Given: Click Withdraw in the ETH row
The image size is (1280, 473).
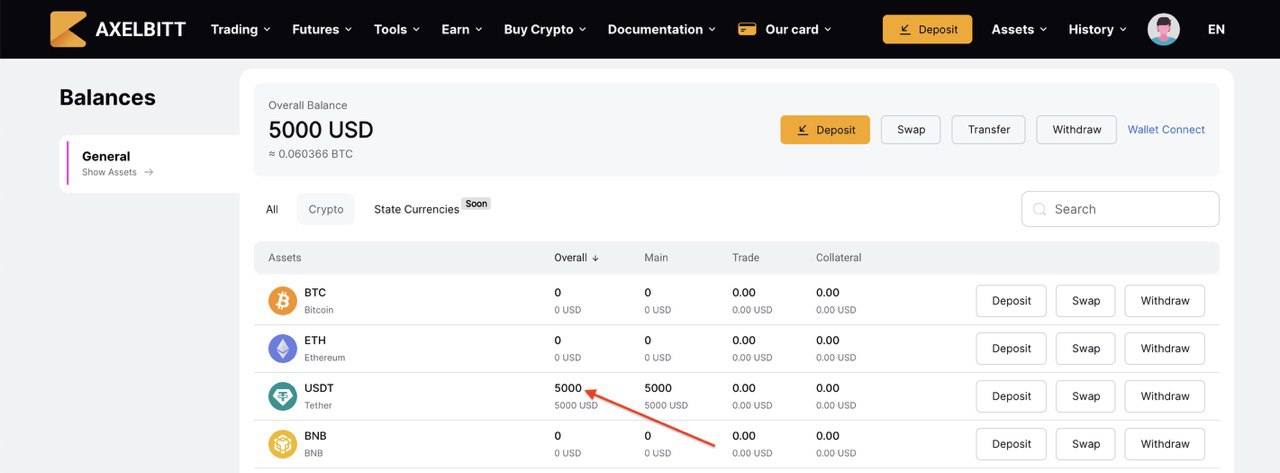Looking at the screenshot, I should tap(1165, 349).
